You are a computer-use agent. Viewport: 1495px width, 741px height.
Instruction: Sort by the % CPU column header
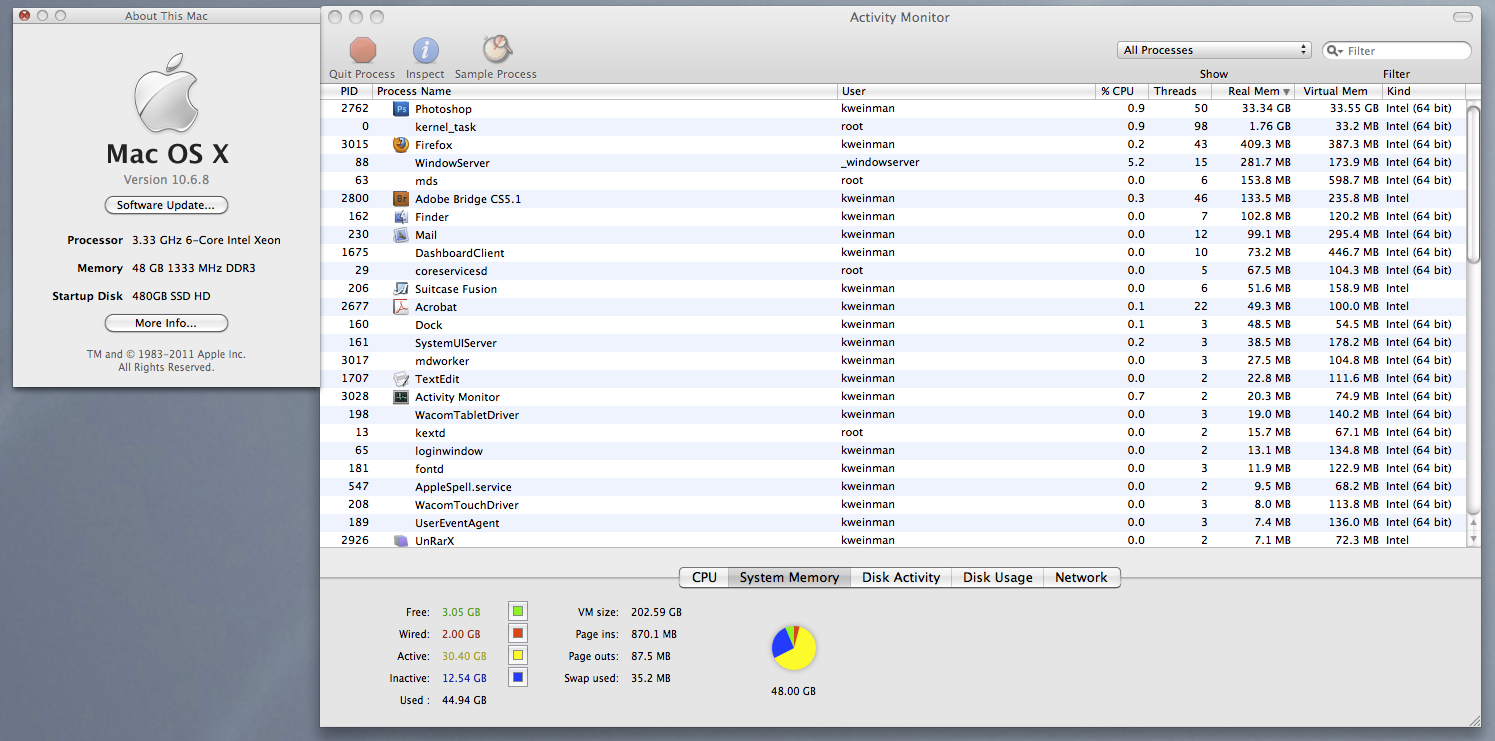point(1123,91)
